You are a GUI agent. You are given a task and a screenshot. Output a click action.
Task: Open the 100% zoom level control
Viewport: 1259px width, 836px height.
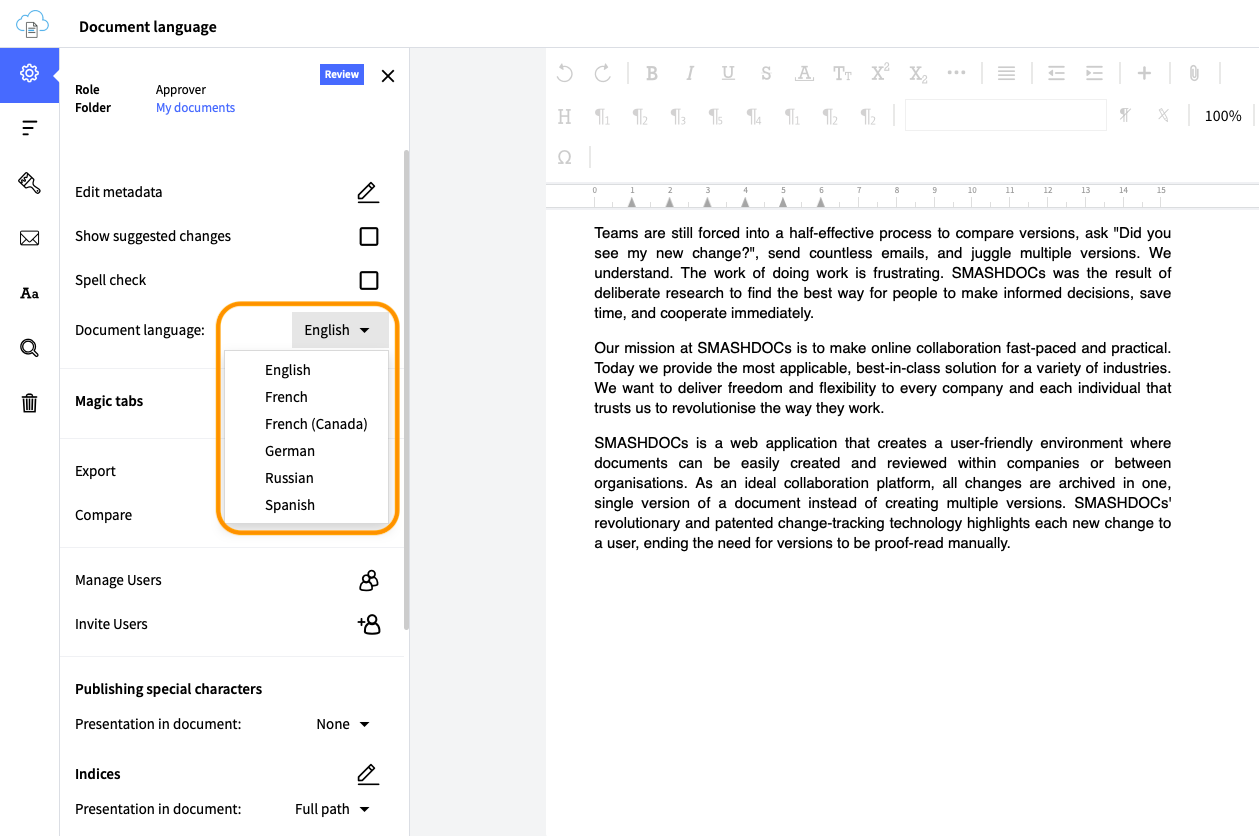[x=1223, y=116]
